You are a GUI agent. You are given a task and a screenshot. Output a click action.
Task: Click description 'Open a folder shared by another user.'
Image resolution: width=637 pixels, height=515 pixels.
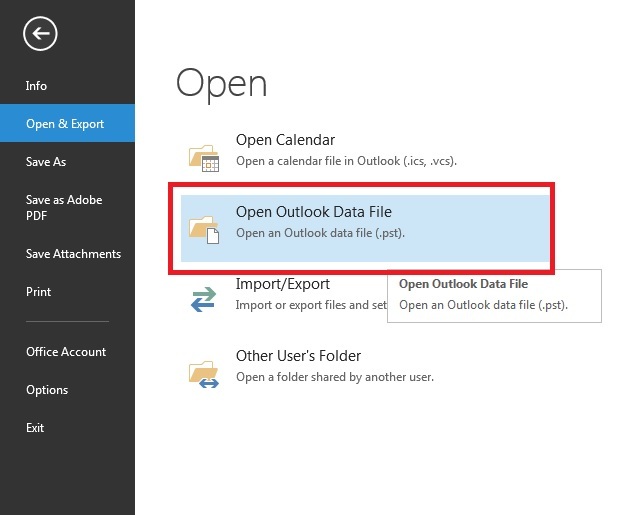pos(335,377)
